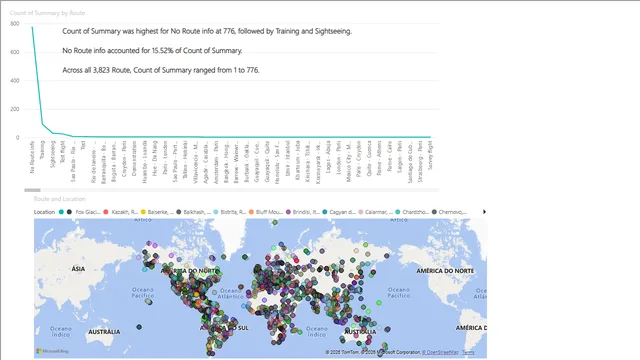Select the 'Demonstration' axis label

pyautogui.click(x=134, y=159)
